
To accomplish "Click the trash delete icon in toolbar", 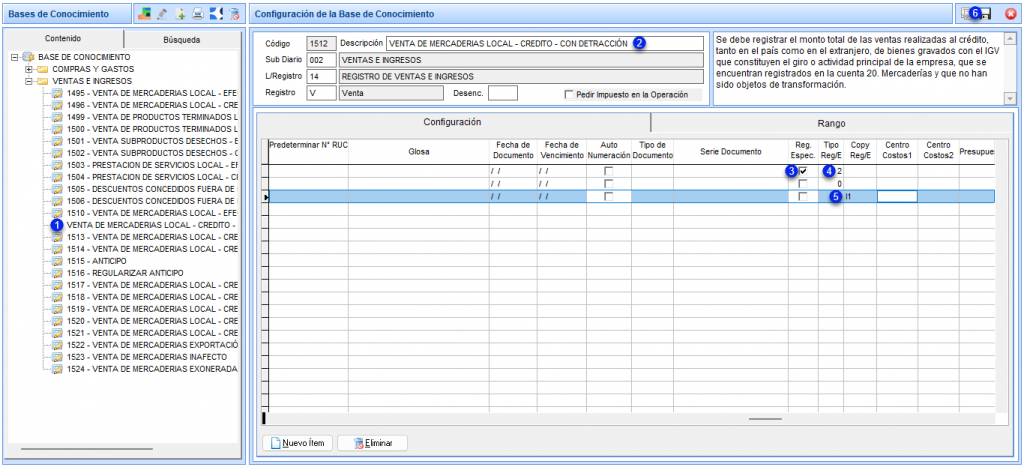I will tap(234, 13).
